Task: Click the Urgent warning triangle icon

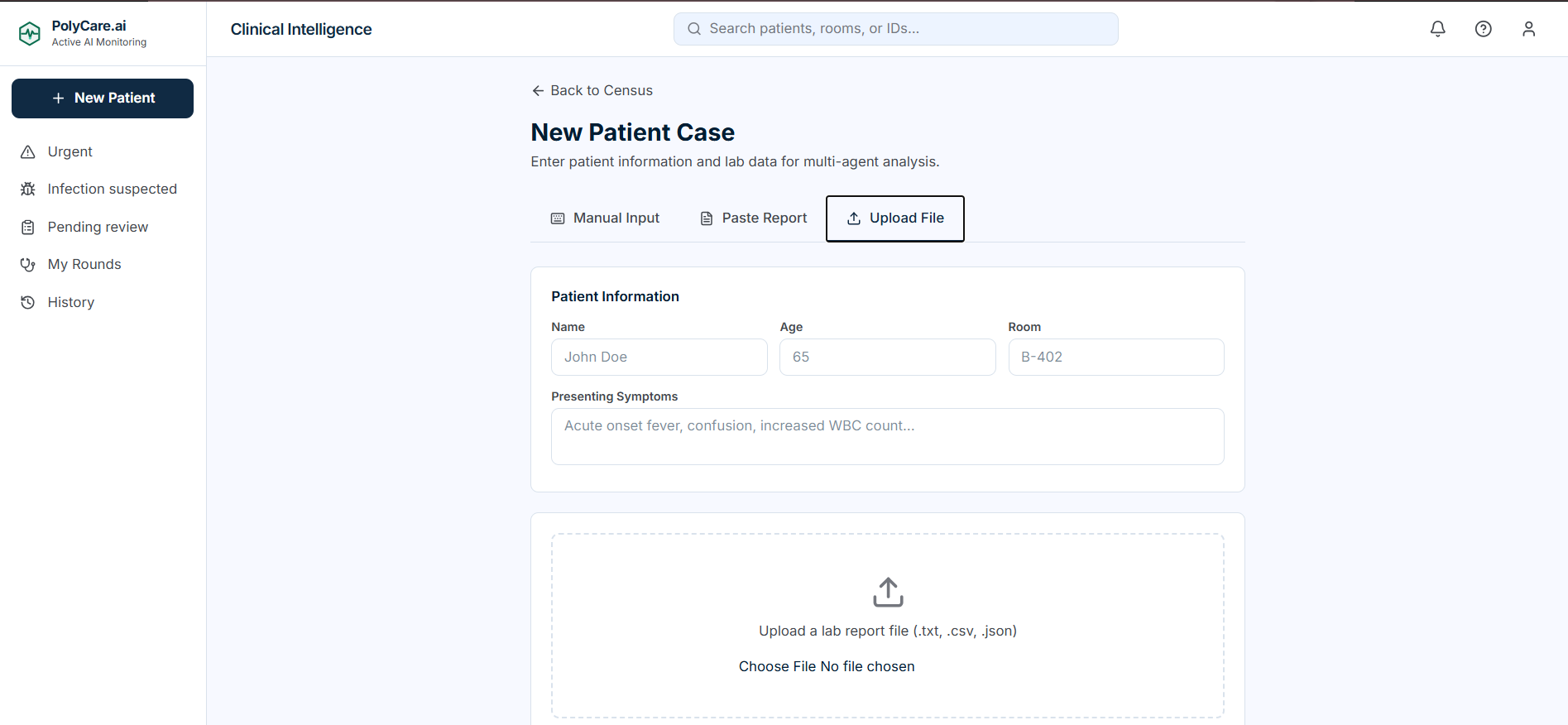Action: [28, 152]
